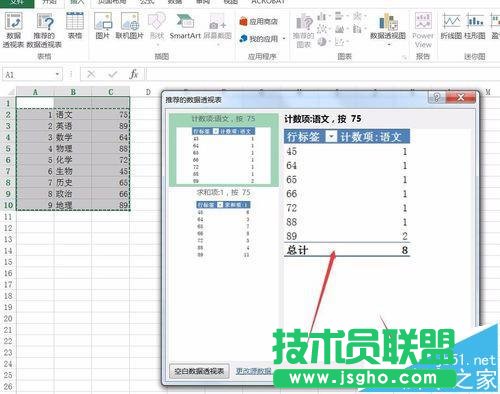Select column D header
Screen dimensions: 500x394
point(148,92)
